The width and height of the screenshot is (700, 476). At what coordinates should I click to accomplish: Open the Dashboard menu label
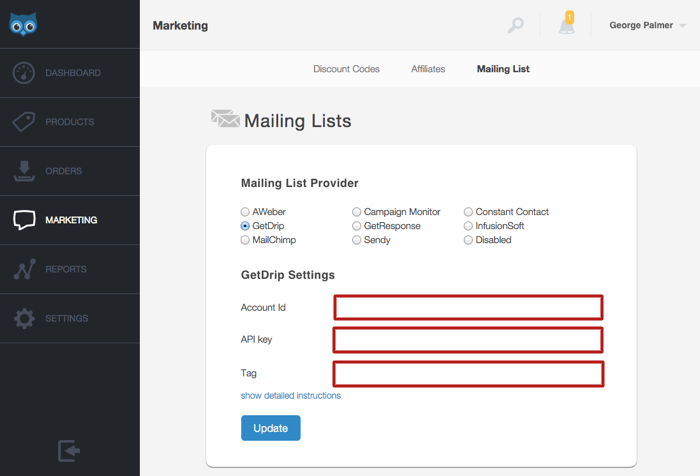tap(73, 73)
